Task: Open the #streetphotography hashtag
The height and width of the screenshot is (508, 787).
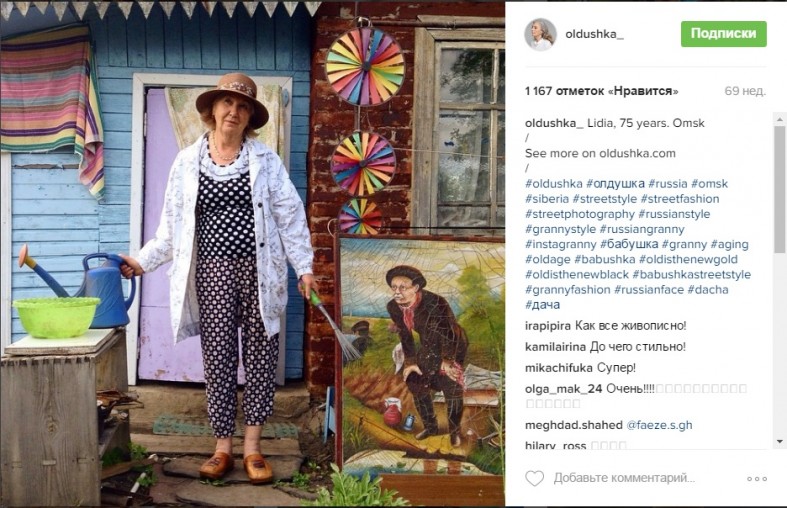Action: (580, 214)
